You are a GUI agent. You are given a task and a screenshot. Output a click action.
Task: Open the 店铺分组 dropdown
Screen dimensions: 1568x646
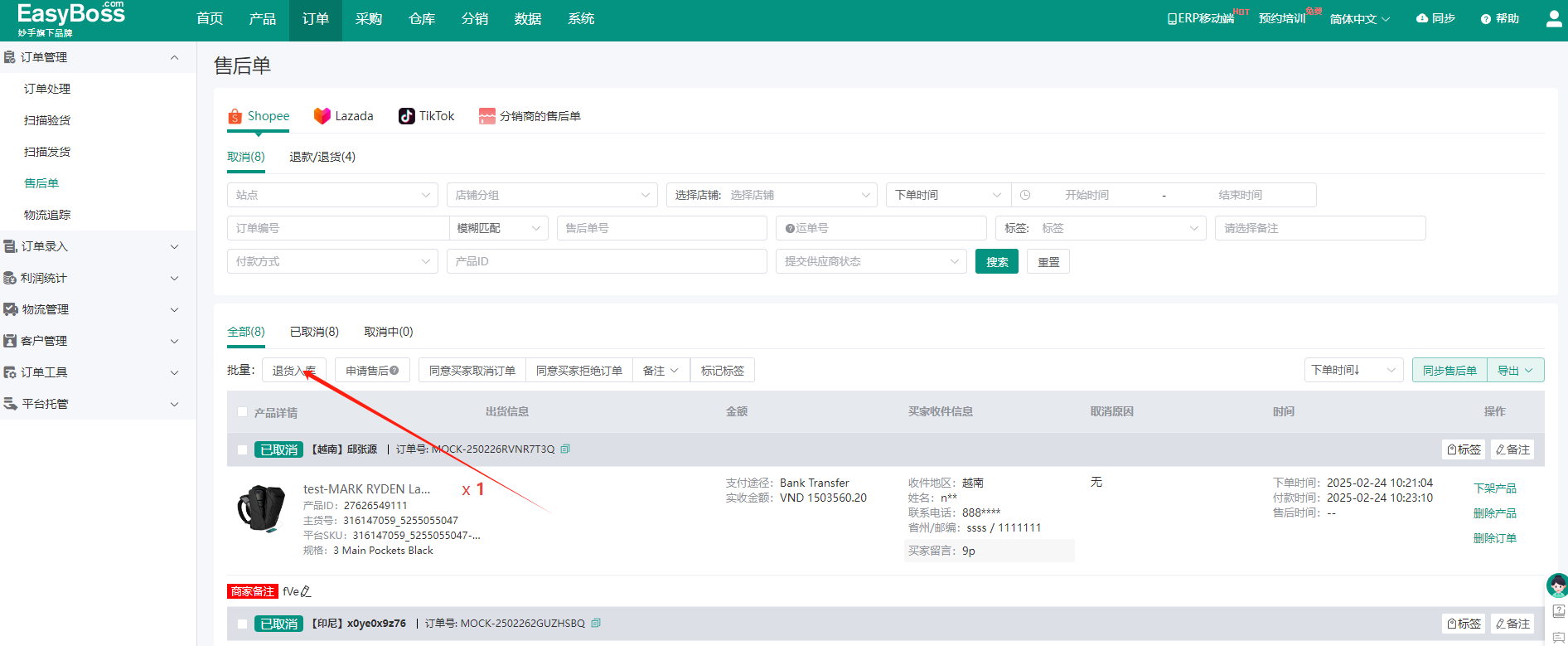click(x=552, y=195)
